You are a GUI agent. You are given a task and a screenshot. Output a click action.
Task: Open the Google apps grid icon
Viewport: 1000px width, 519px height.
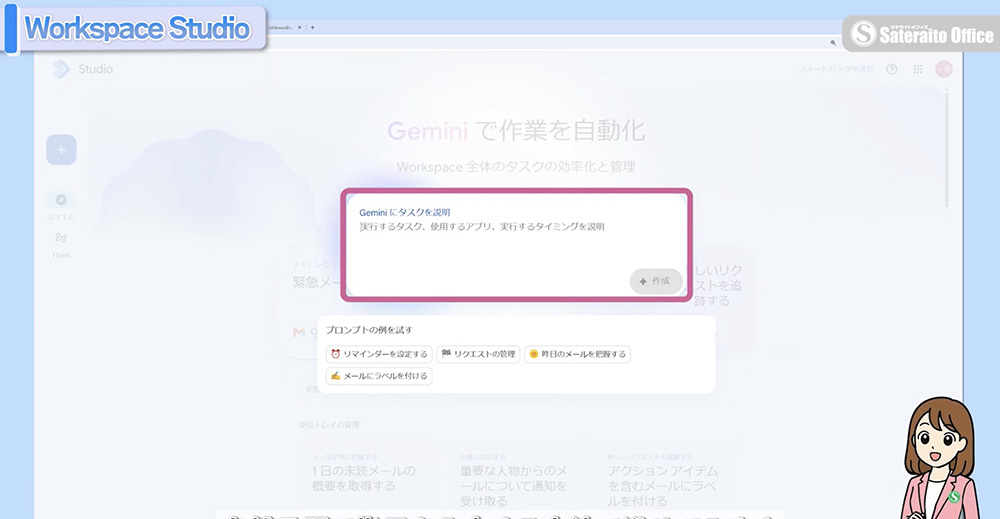click(918, 69)
